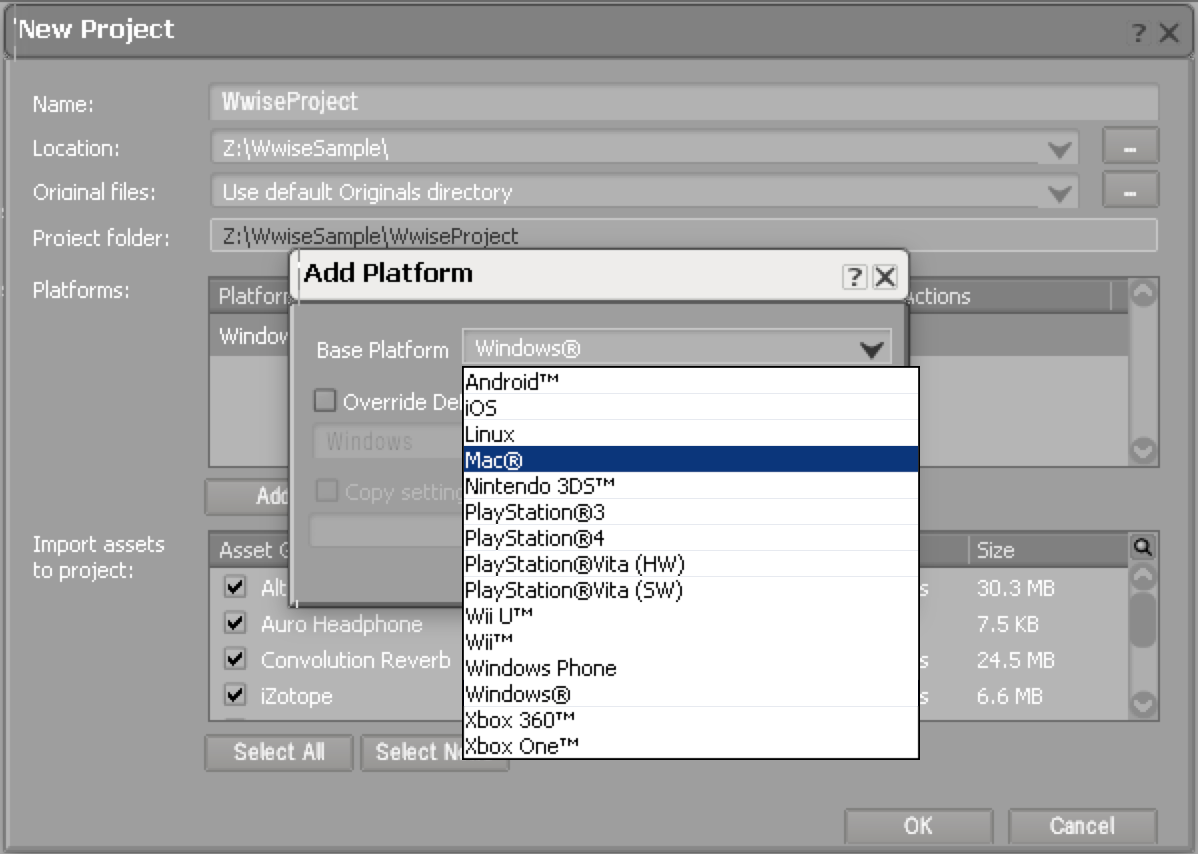Image resolution: width=1198 pixels, height=854 pixels.
Task: Select the Wii™ platform option
Action: click(691, 642)
